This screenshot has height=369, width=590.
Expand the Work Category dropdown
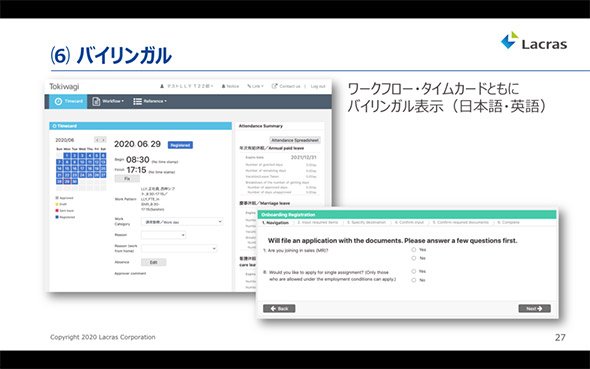(x=182, y=222)
